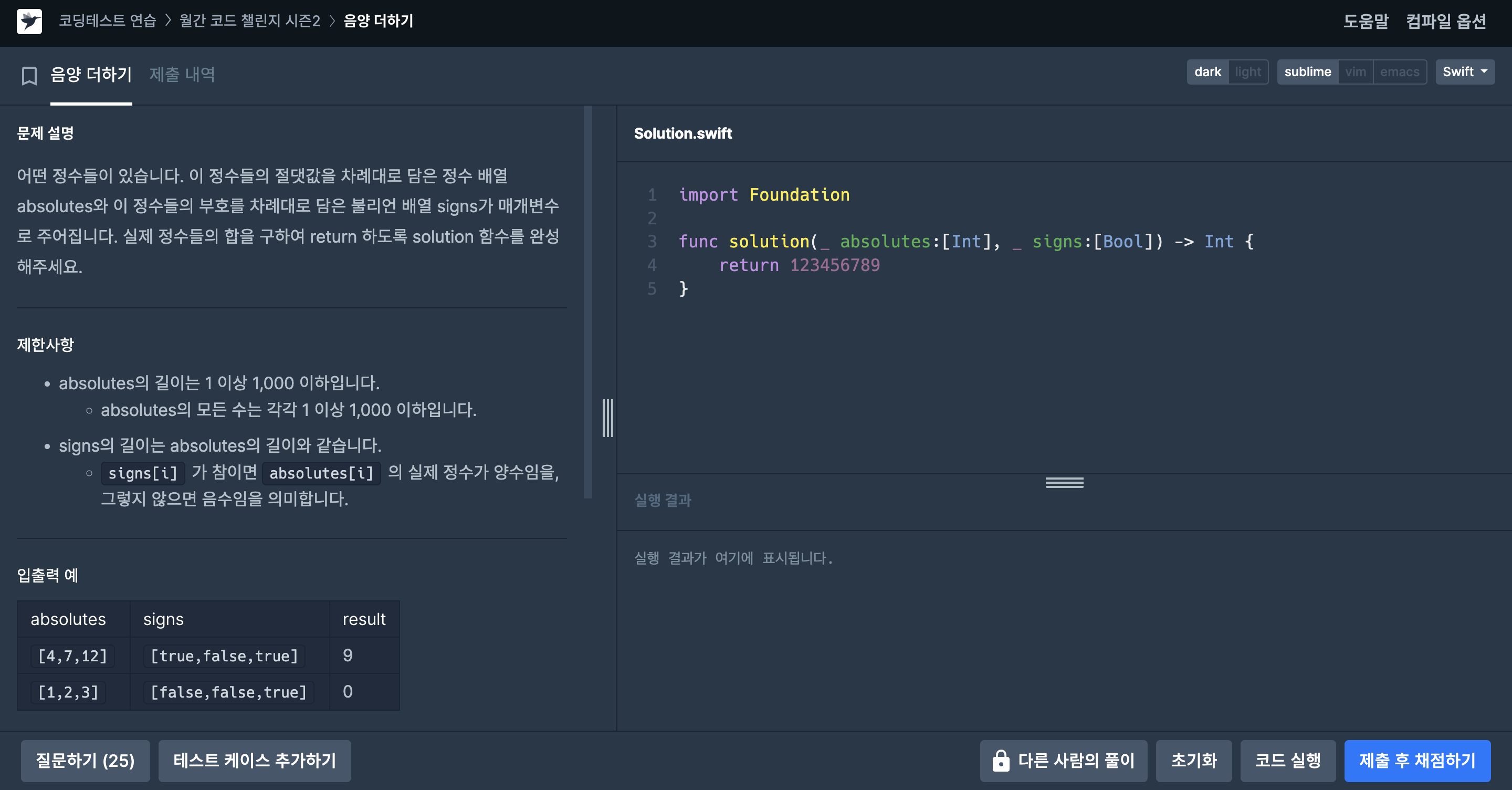The width and height of the screenshot is (1512, 790).
Task: Click the horizontal result-panel resize handle
Action: click(1064, 483)
